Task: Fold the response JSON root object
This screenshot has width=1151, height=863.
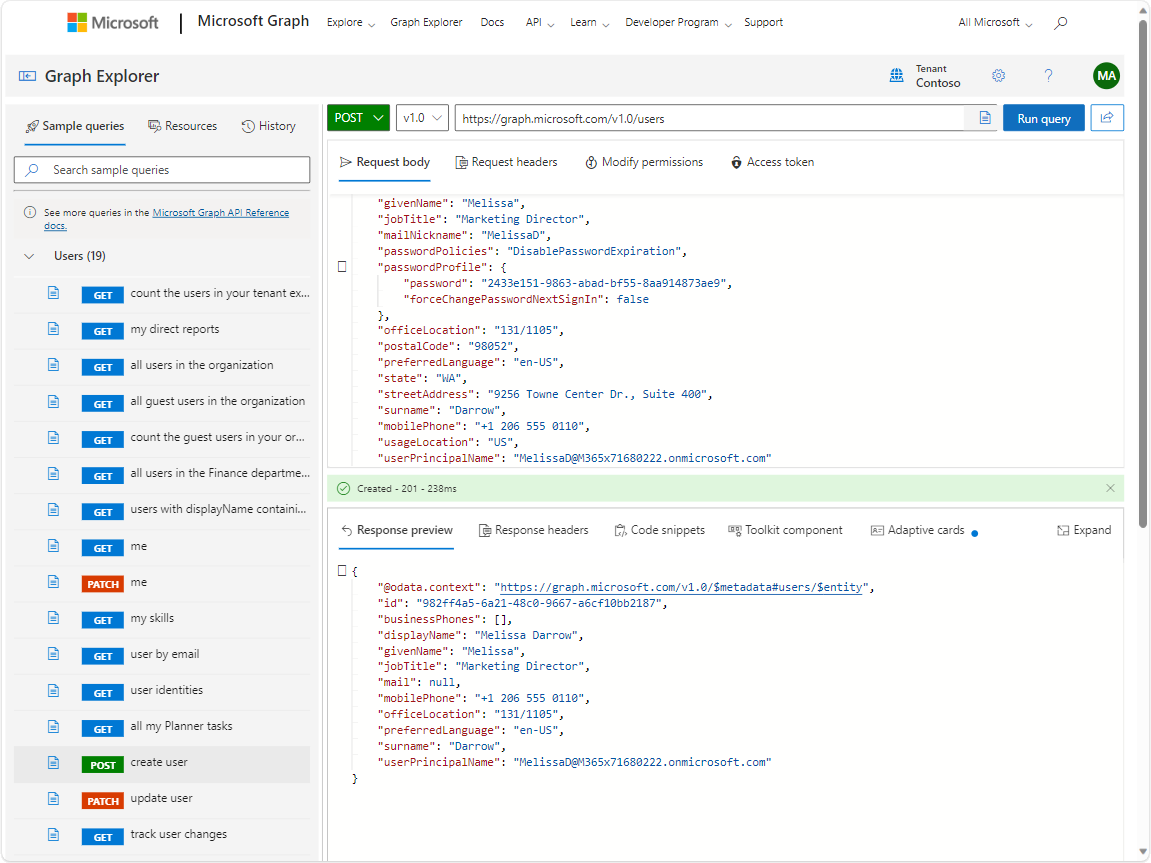Action: point(342,570)
